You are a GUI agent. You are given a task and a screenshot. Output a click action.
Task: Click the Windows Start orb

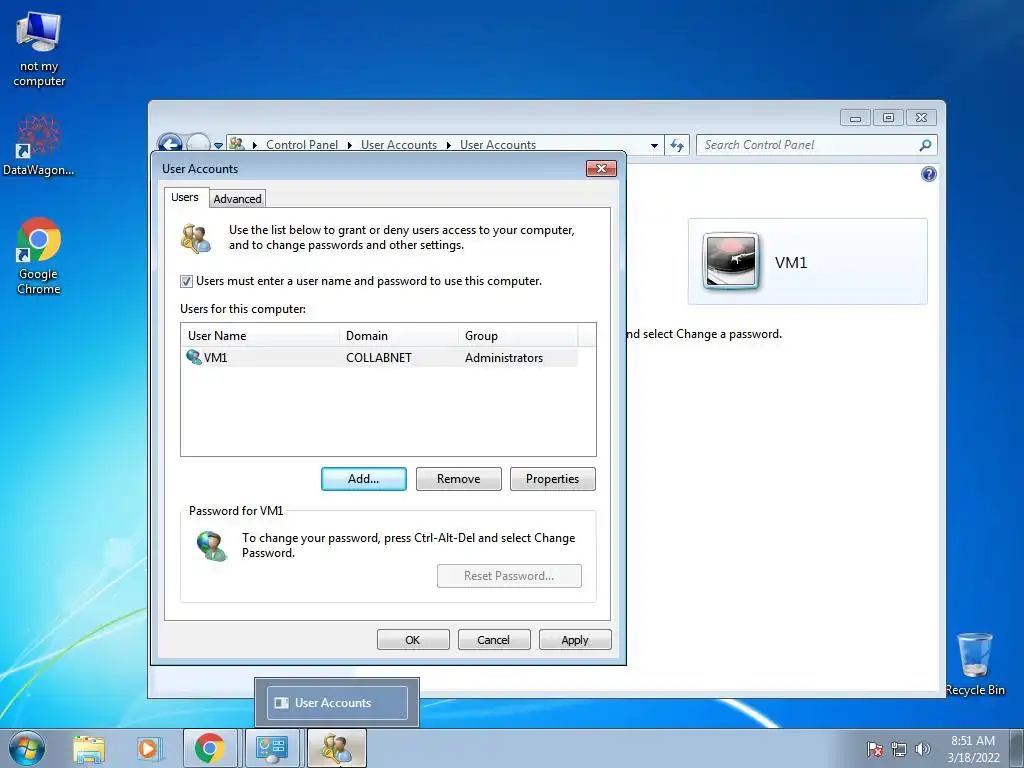click(27, 748)
